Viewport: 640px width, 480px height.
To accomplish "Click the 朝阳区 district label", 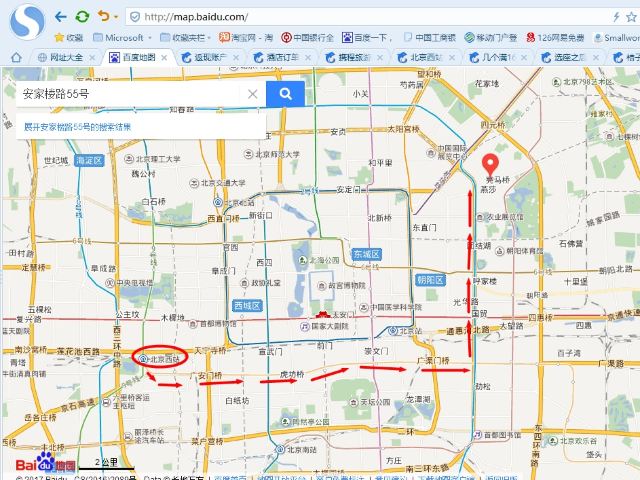I will [x=430, y=280].
